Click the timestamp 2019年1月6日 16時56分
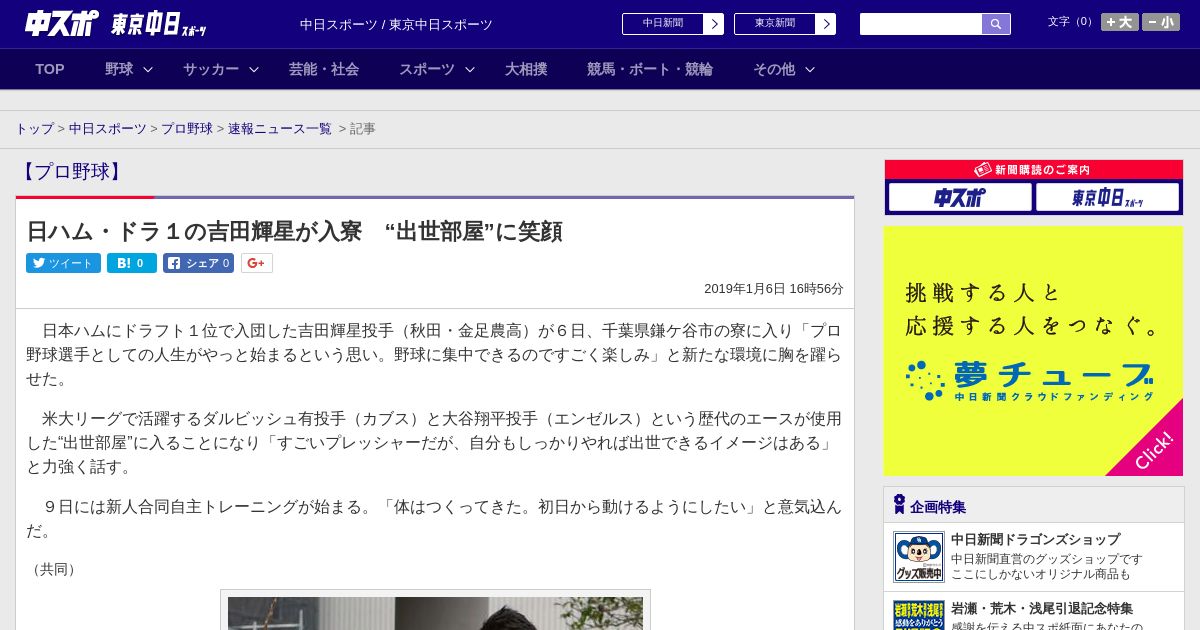The image size is (1200, 630). pos(774,289)
